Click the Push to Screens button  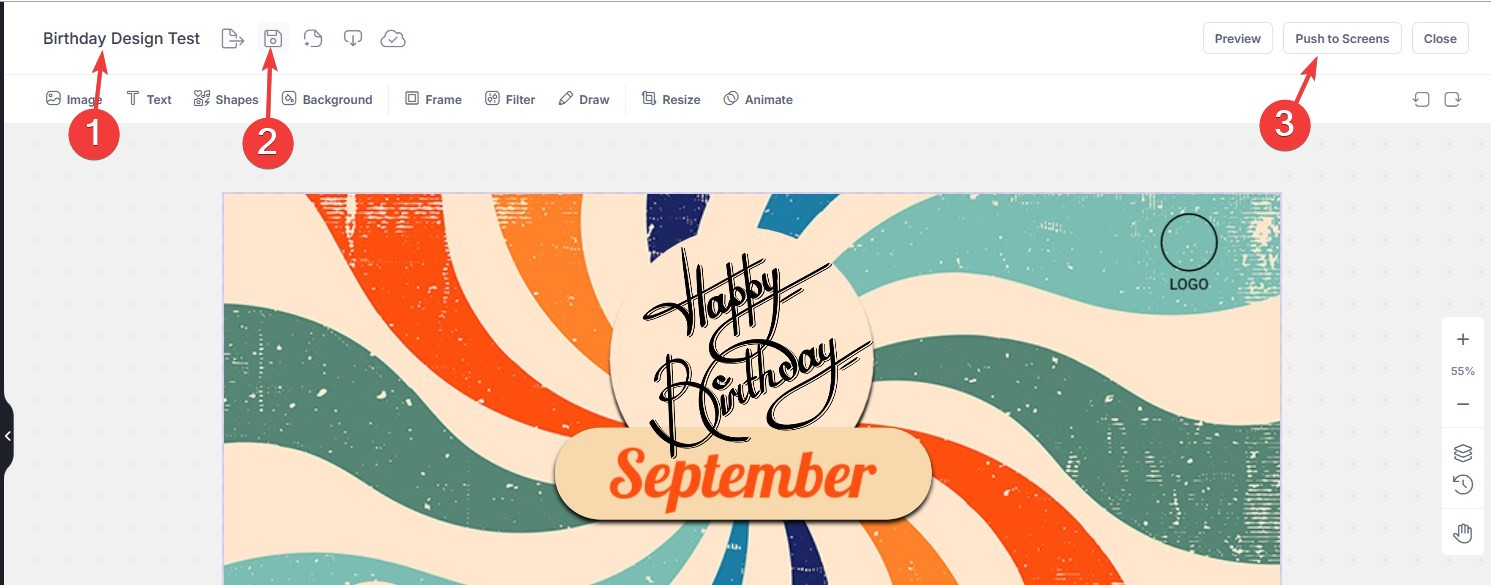click(1342, 38)
